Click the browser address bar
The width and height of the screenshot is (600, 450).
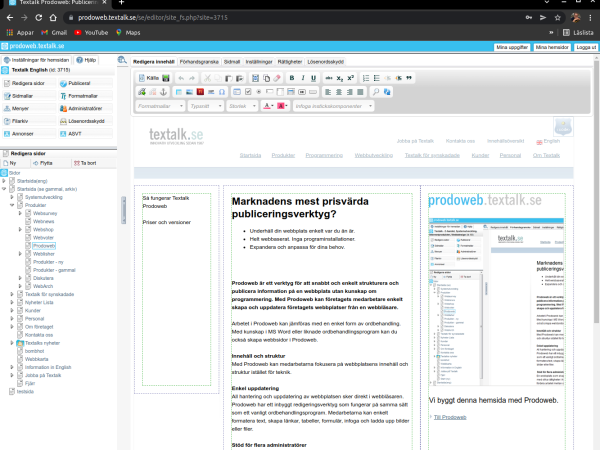click(294, 18)
